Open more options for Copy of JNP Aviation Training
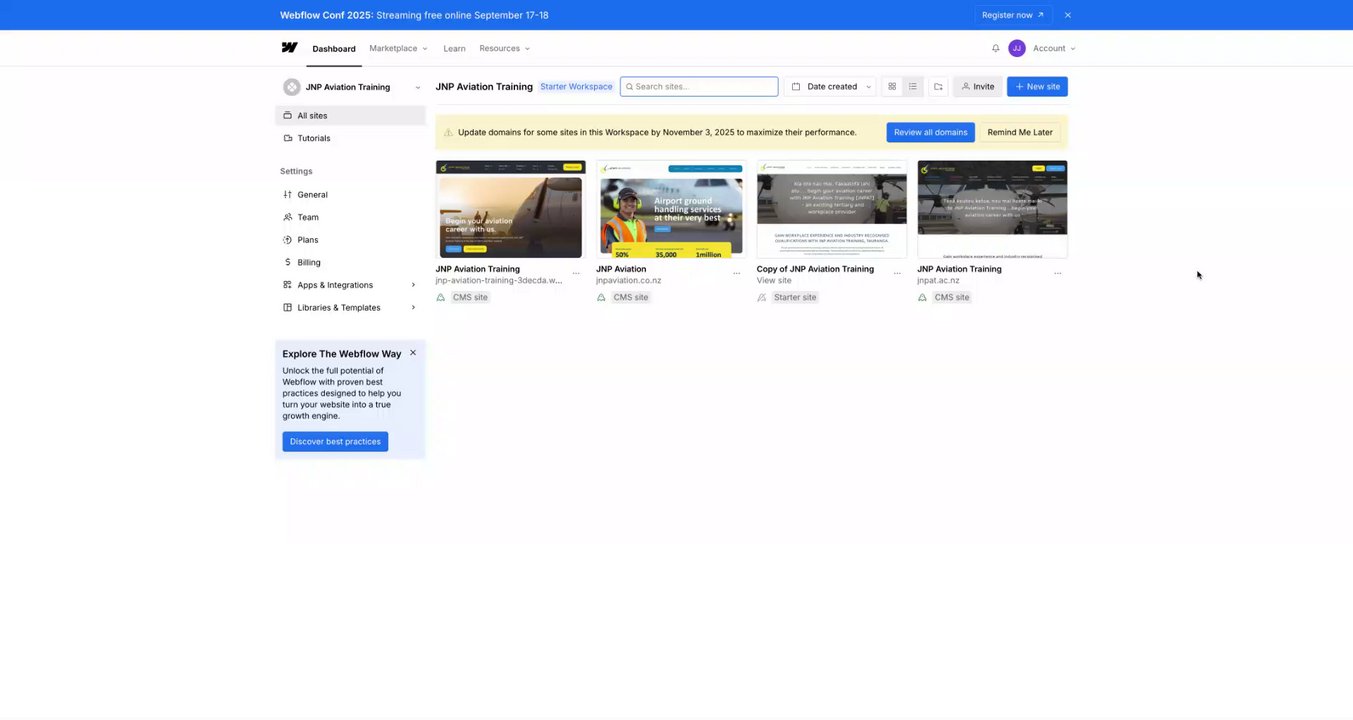 (x=897, y=273)
